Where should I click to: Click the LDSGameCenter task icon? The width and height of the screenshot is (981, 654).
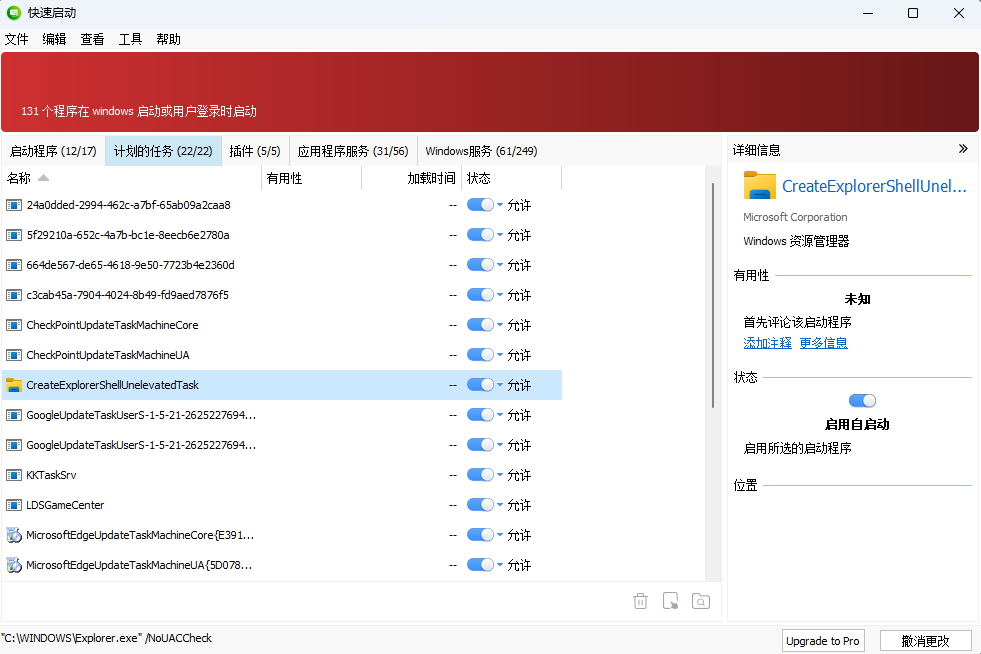[14, 505]
